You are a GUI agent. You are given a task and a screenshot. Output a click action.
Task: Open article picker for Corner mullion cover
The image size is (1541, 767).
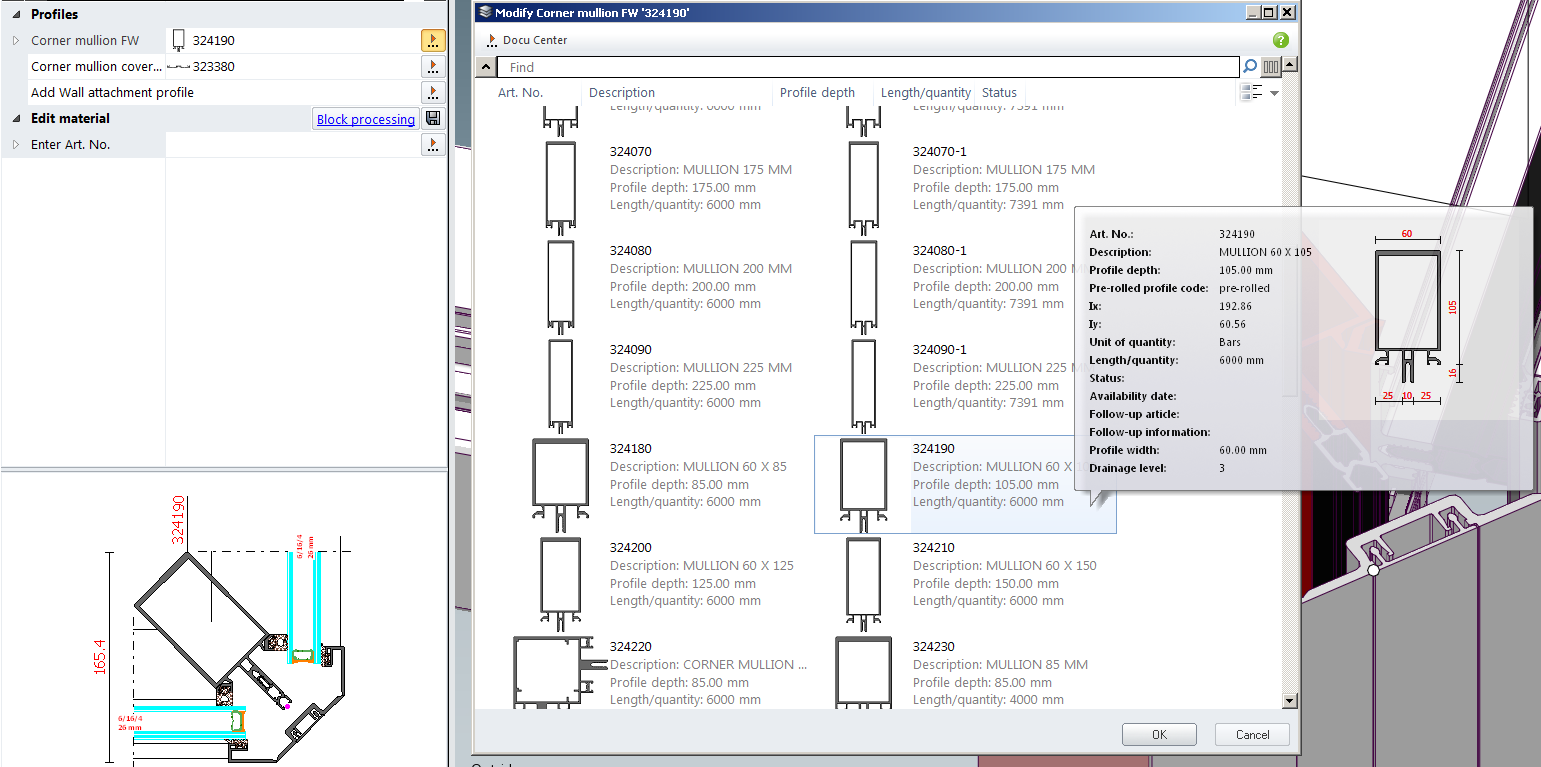[x=432, y=67]
